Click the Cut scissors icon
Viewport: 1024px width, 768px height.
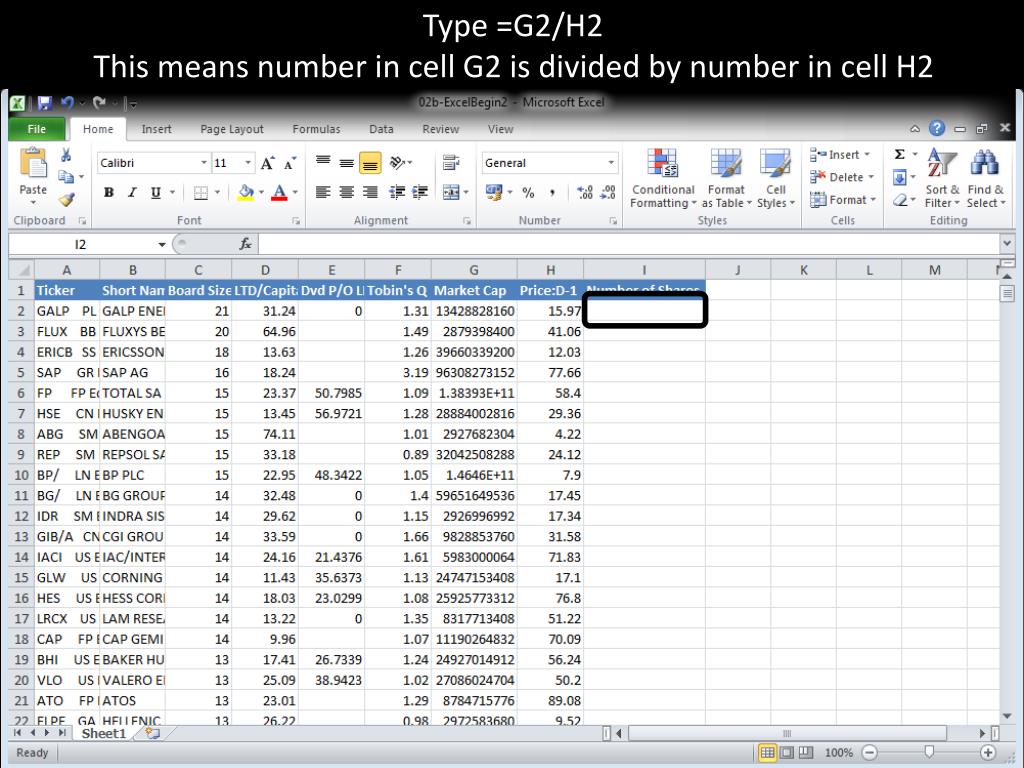66,155
